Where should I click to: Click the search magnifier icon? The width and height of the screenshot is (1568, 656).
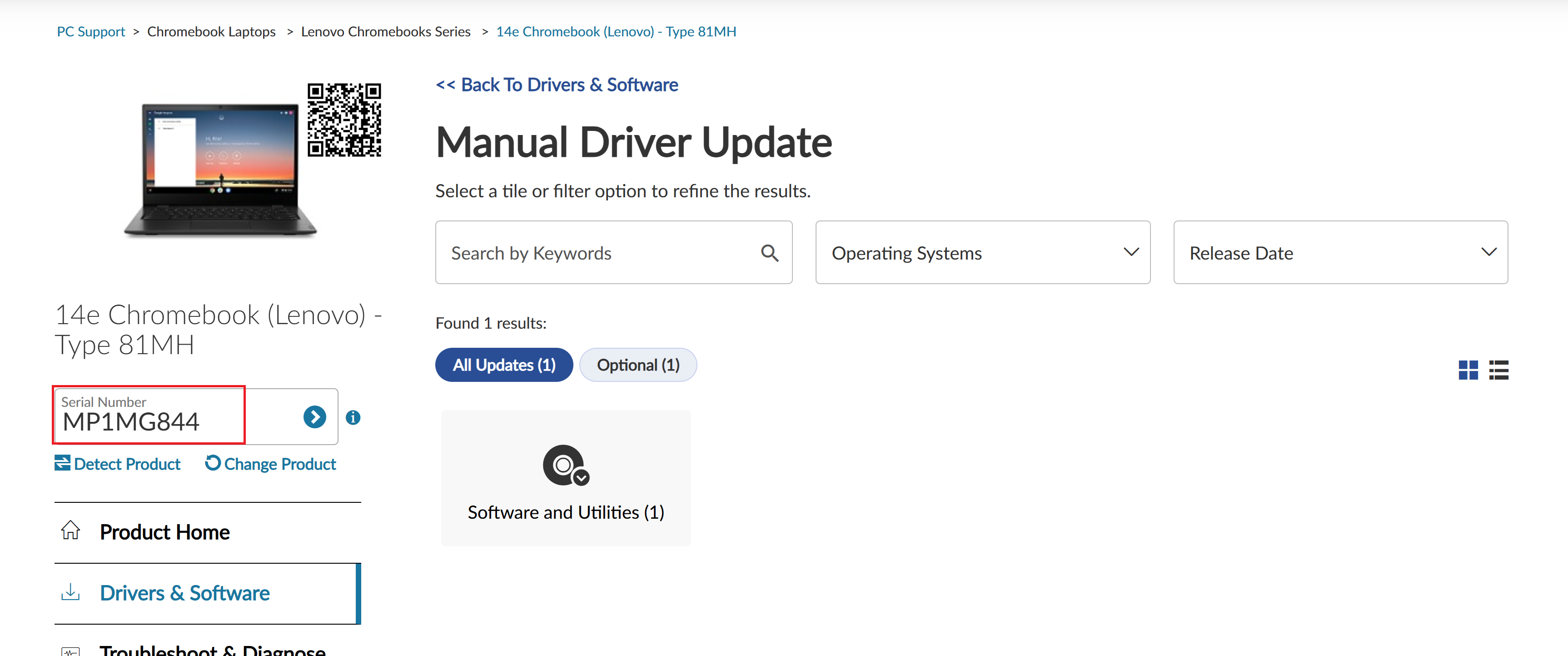coord(769,253)
